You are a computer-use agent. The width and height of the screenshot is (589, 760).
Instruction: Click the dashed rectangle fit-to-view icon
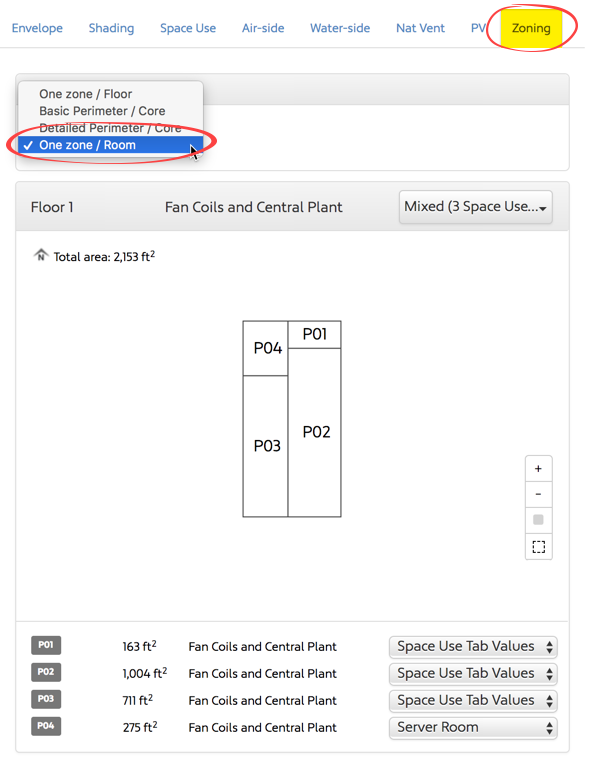(x=538, y=547)
